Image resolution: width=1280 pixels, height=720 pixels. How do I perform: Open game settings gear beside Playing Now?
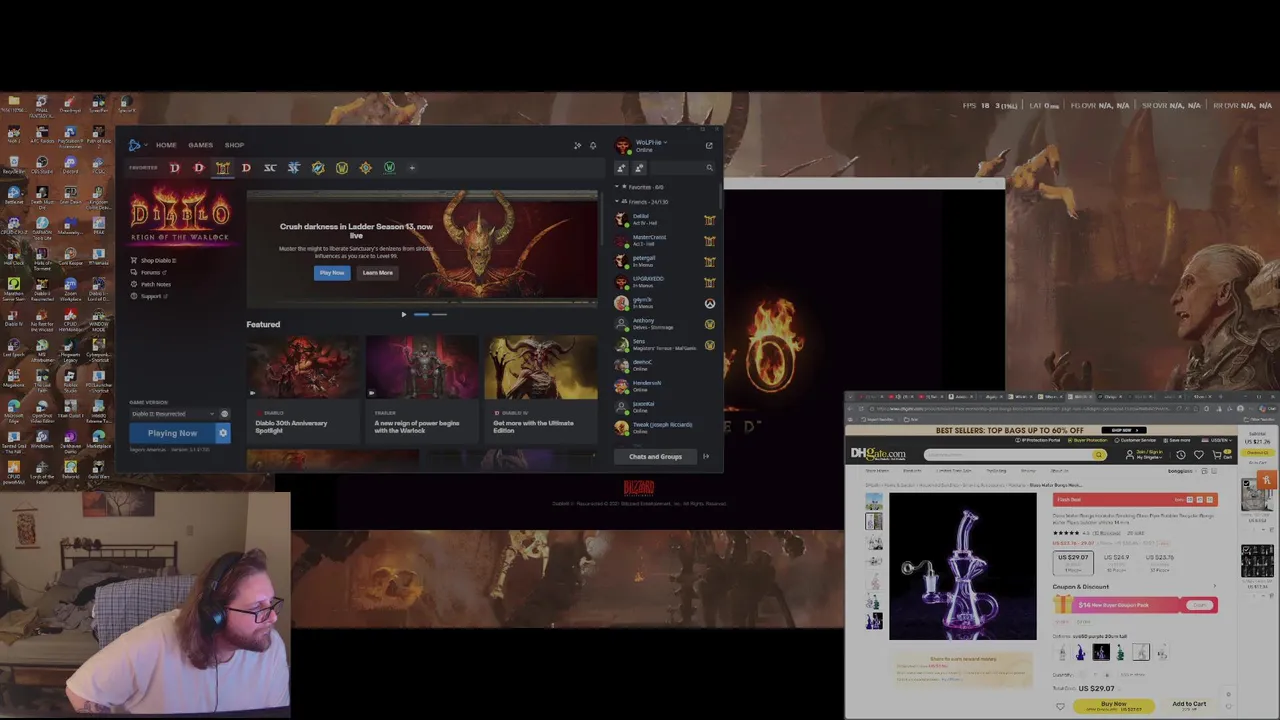coord(223,433)
